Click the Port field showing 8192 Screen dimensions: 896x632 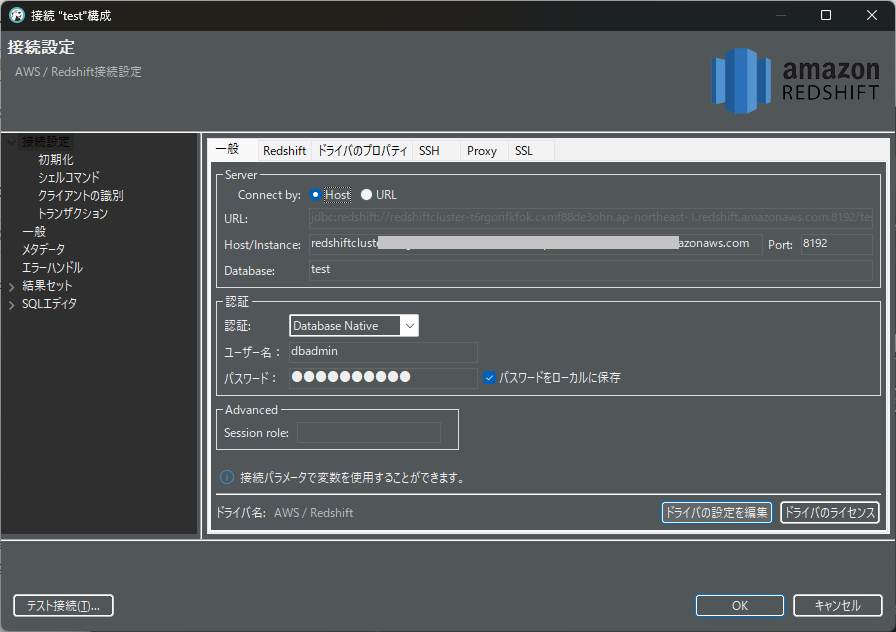(x=837, y=244)
